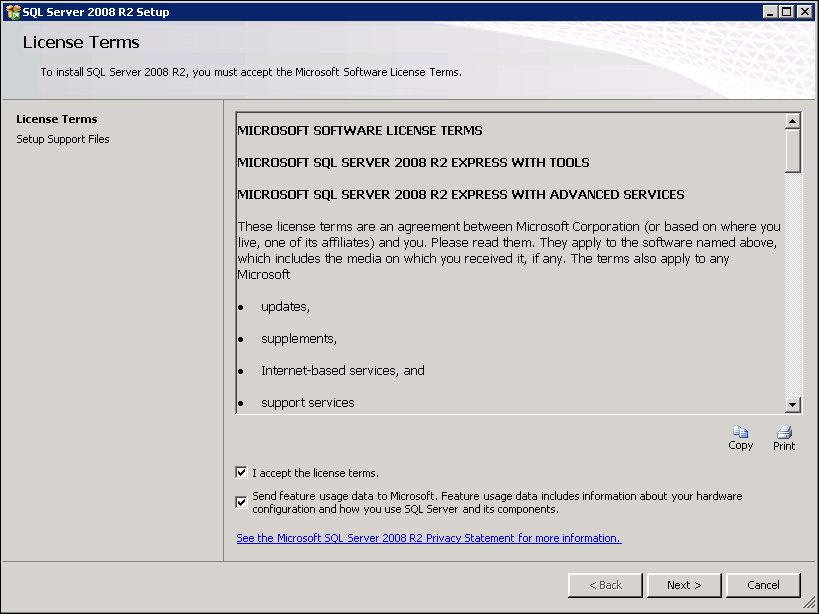Toggle 'Send feature usage data to Microsoft' checkbox

pos(241,502)
